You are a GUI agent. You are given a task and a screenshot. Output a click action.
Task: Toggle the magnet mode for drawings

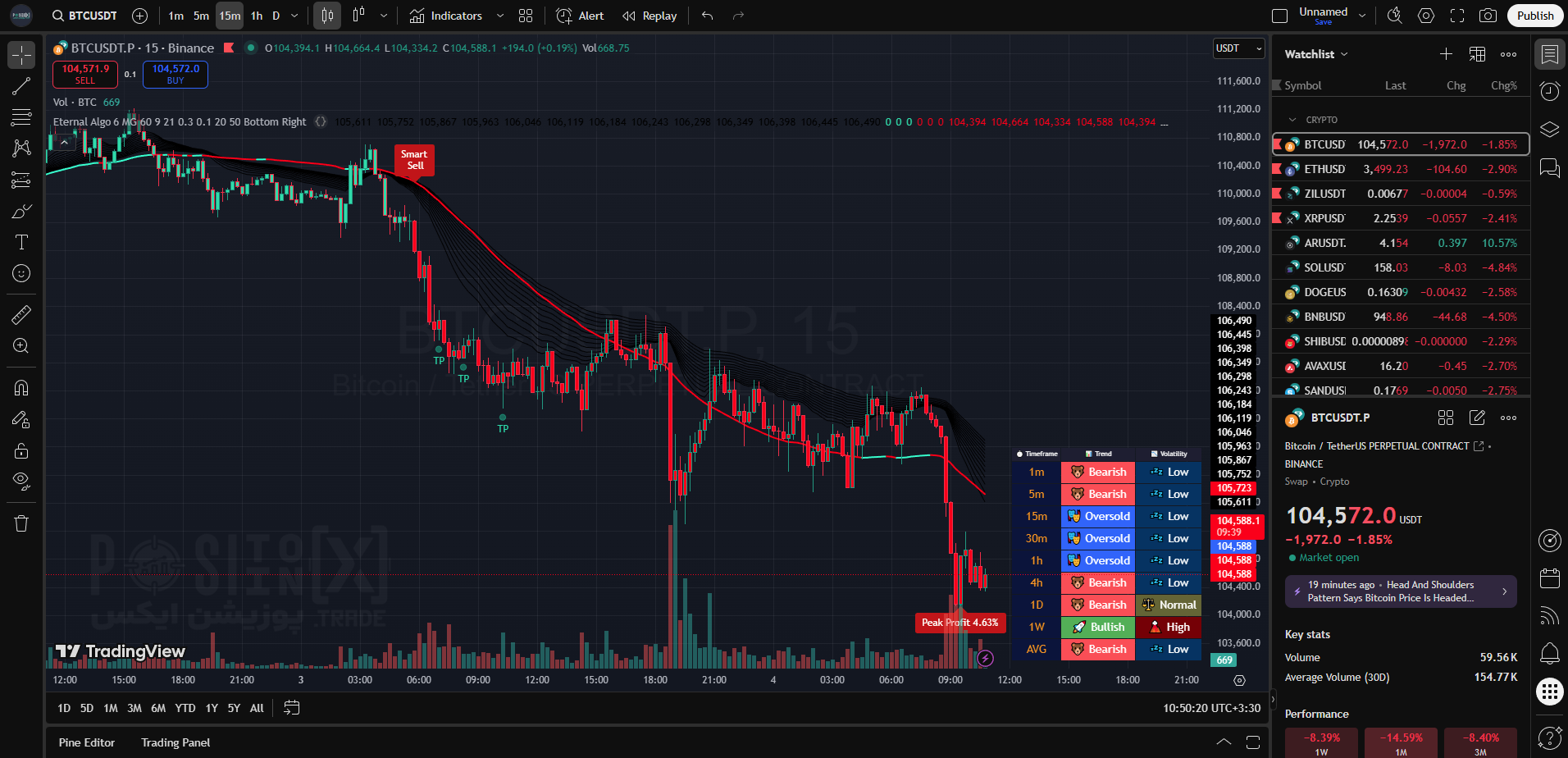click(21, 388)
